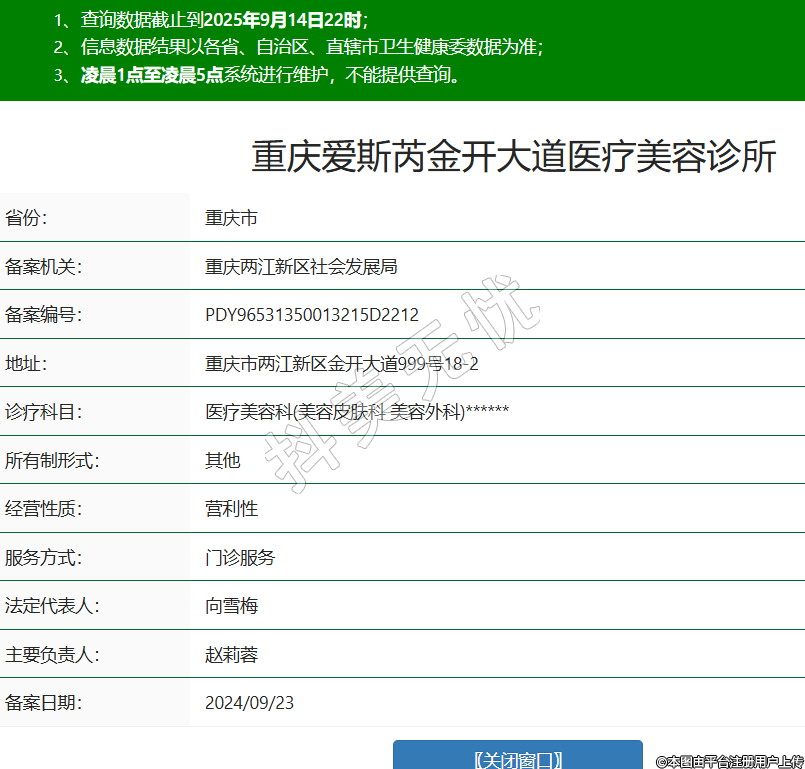Click the business nature value 营利性
805x769 pixels.
pyautogui.click(x=231, y=509)
